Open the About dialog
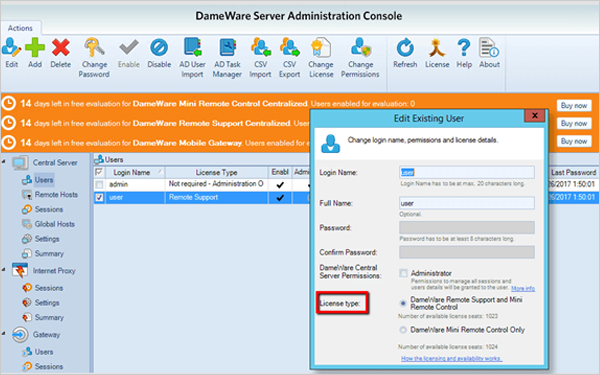 click(489, 53)
